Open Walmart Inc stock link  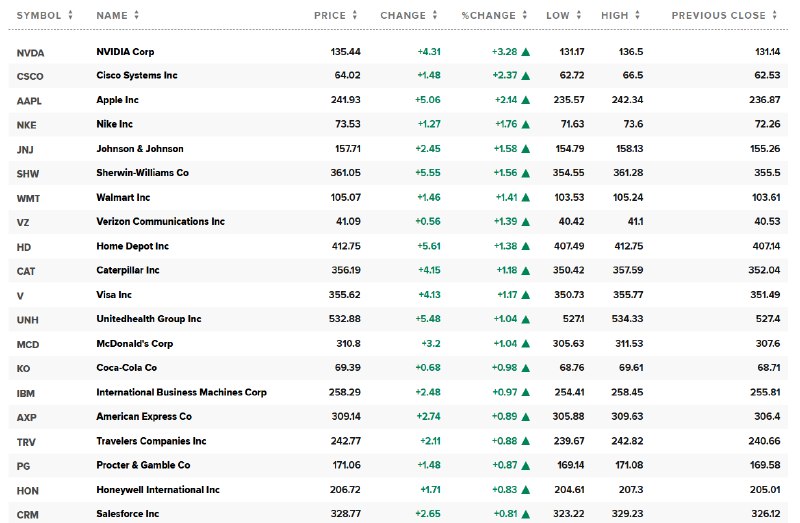click(x=123, y=197)
